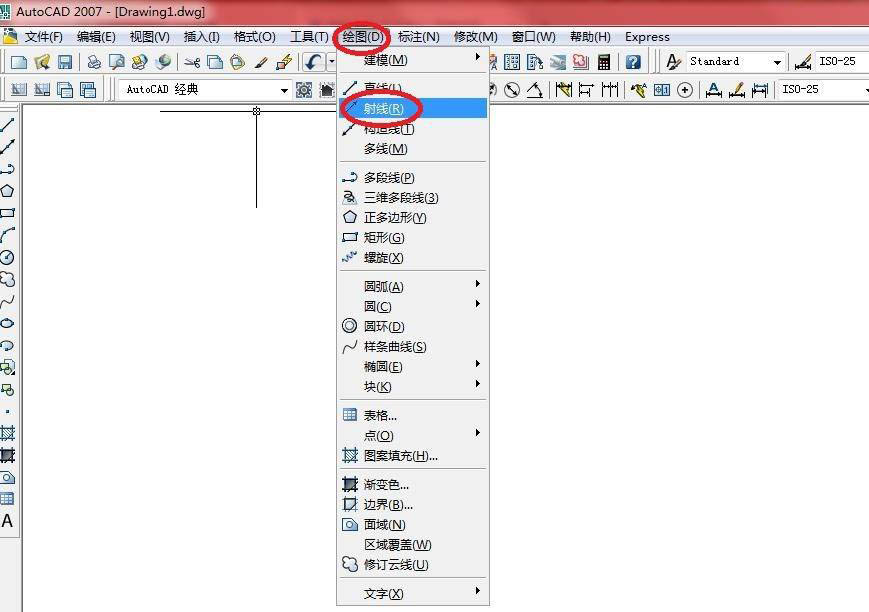Screen dimensions: 869x612
Task: Expand the 建模(M) submenu
Action: point(413,60)
